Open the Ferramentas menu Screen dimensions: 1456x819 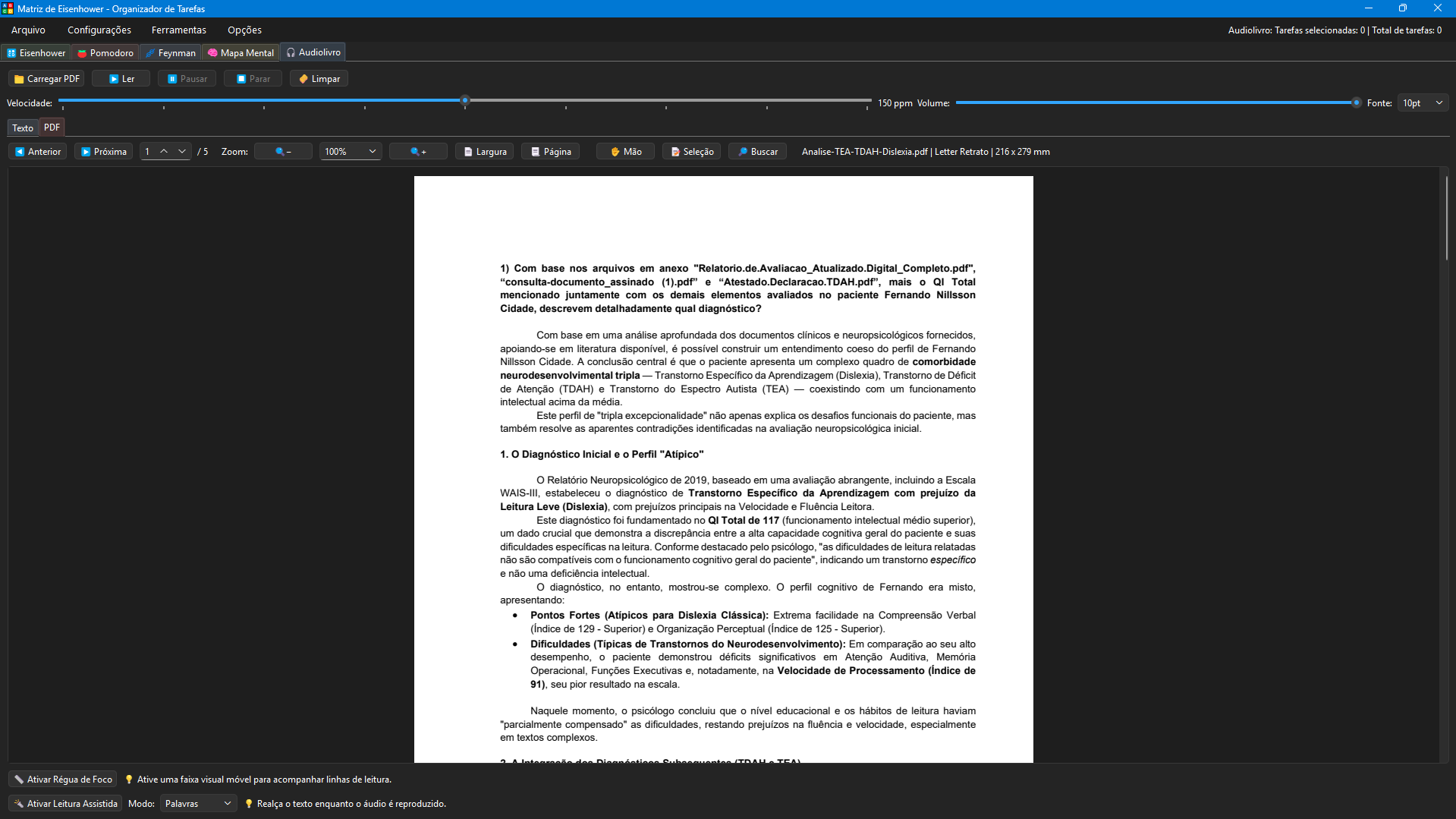coord(179,30)
